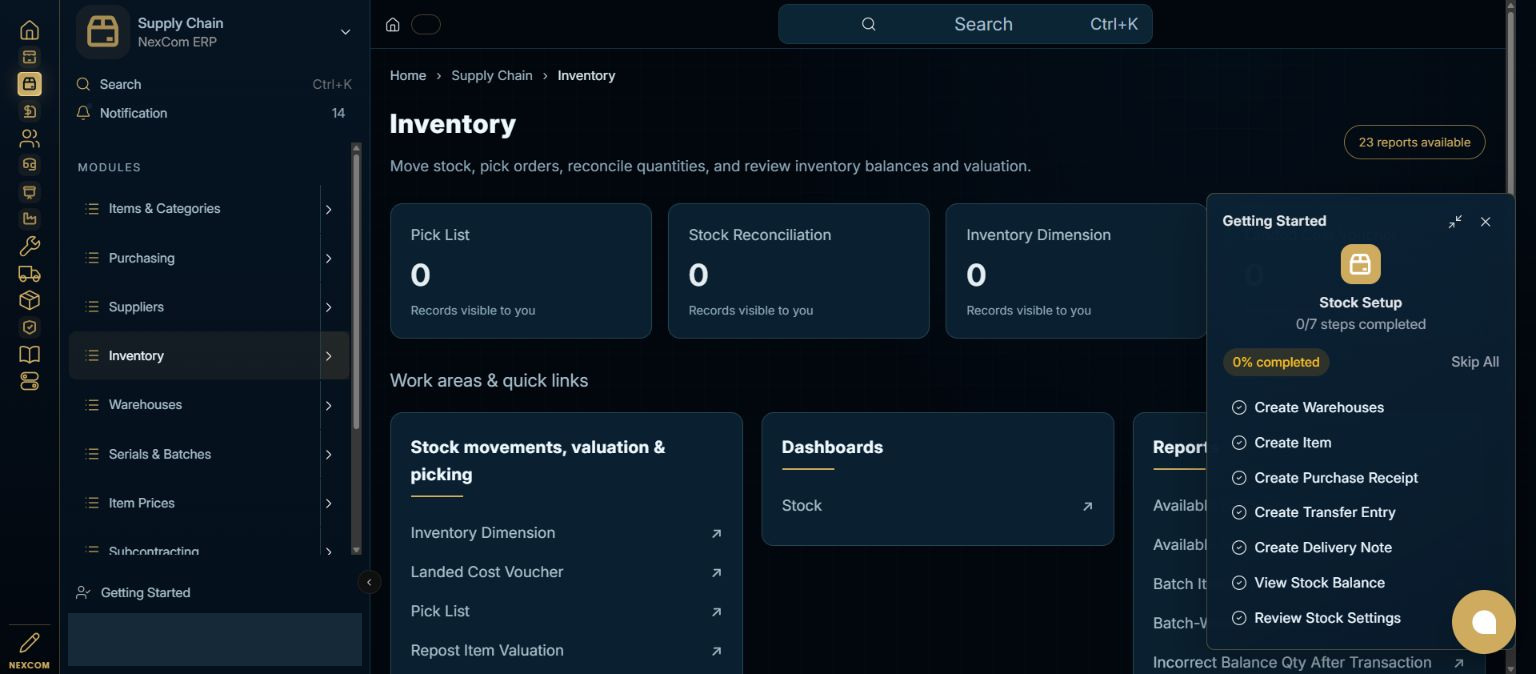Select Purchasing module in sidebar
The image size is (1536, 674).
coord(195,258)
